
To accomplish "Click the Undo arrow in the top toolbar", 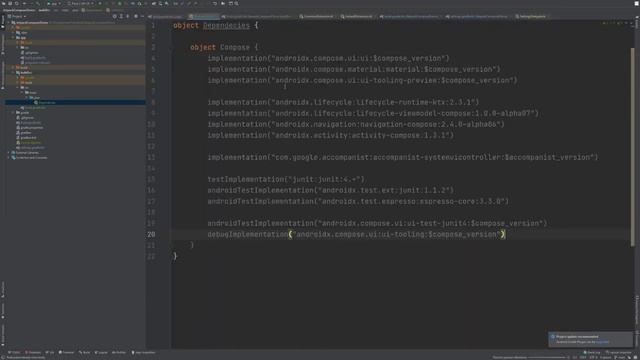I will [x=214, y=3].
